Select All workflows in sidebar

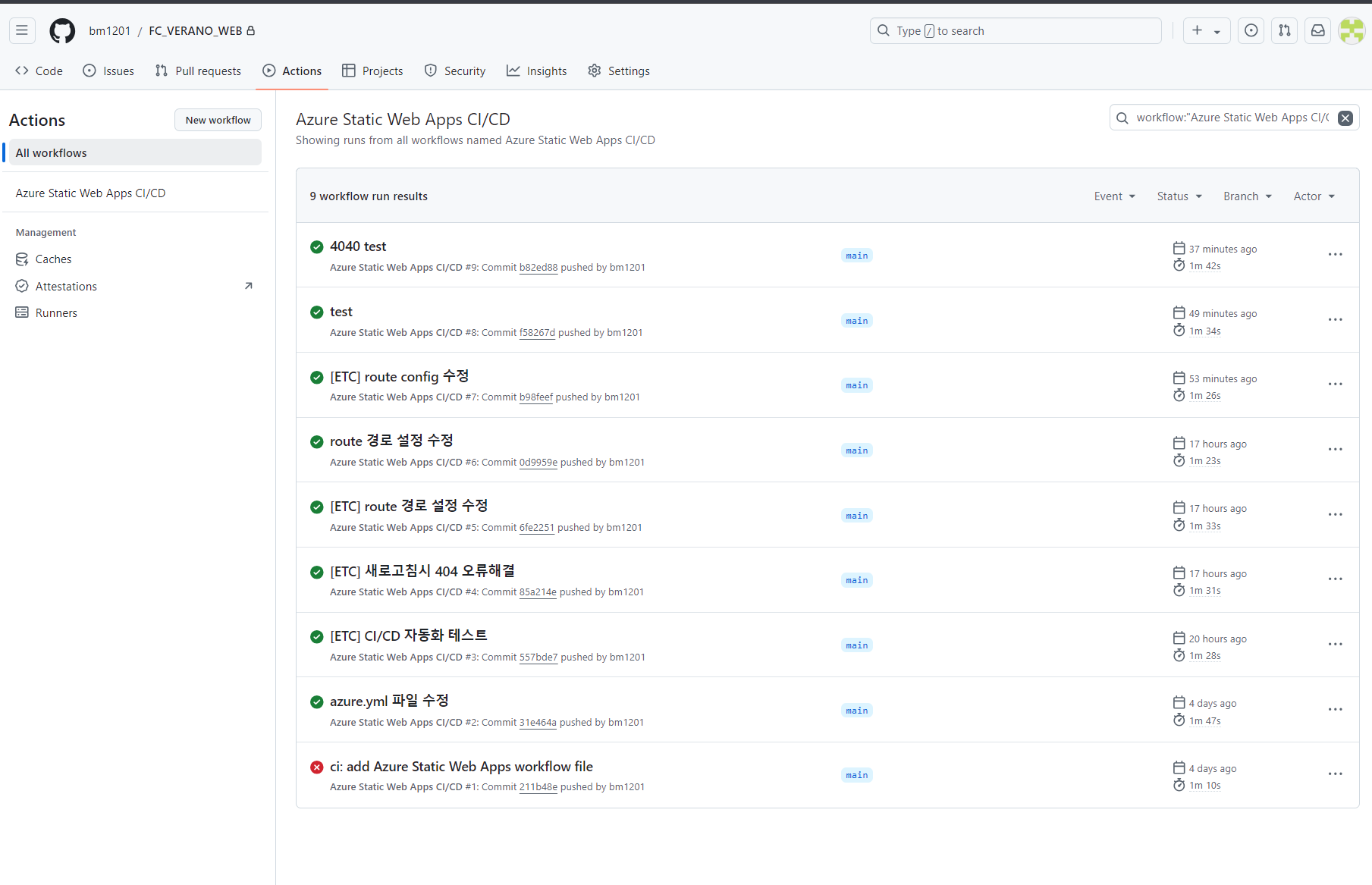click(x=135, y=152)
